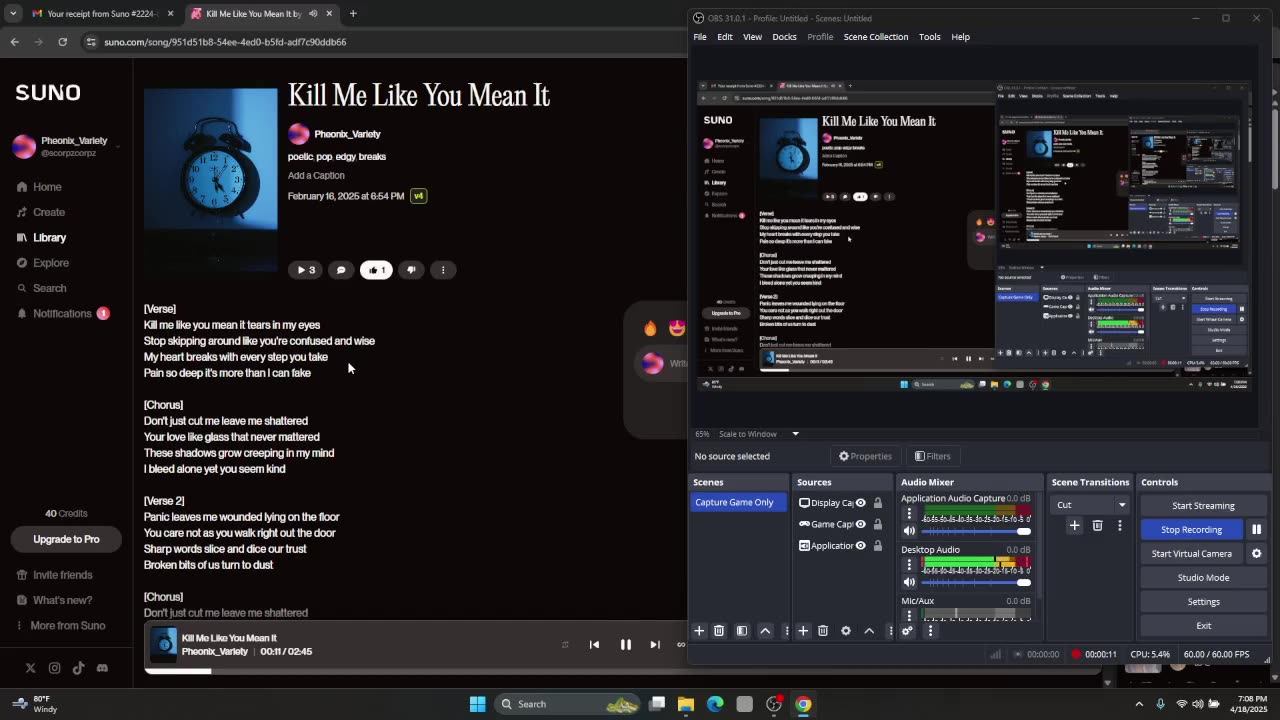Viewport: 1280px width, 720px height.
Task: Click the comment icon below the song
Action: click(341, 270)
